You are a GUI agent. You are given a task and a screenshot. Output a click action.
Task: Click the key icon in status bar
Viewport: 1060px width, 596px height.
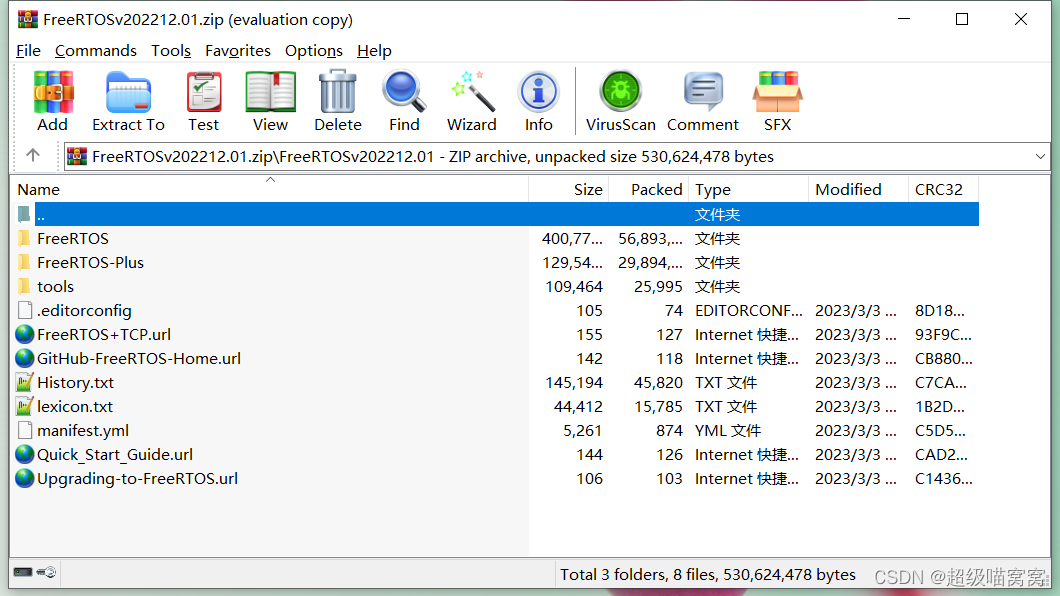47,572
